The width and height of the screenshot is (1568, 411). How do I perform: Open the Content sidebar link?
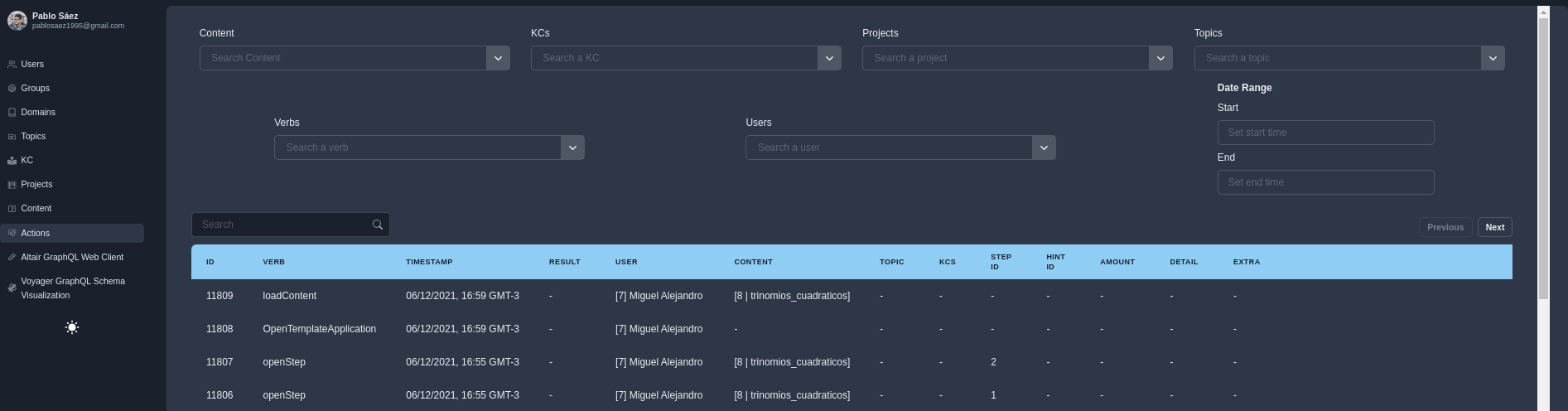(72, 208)
